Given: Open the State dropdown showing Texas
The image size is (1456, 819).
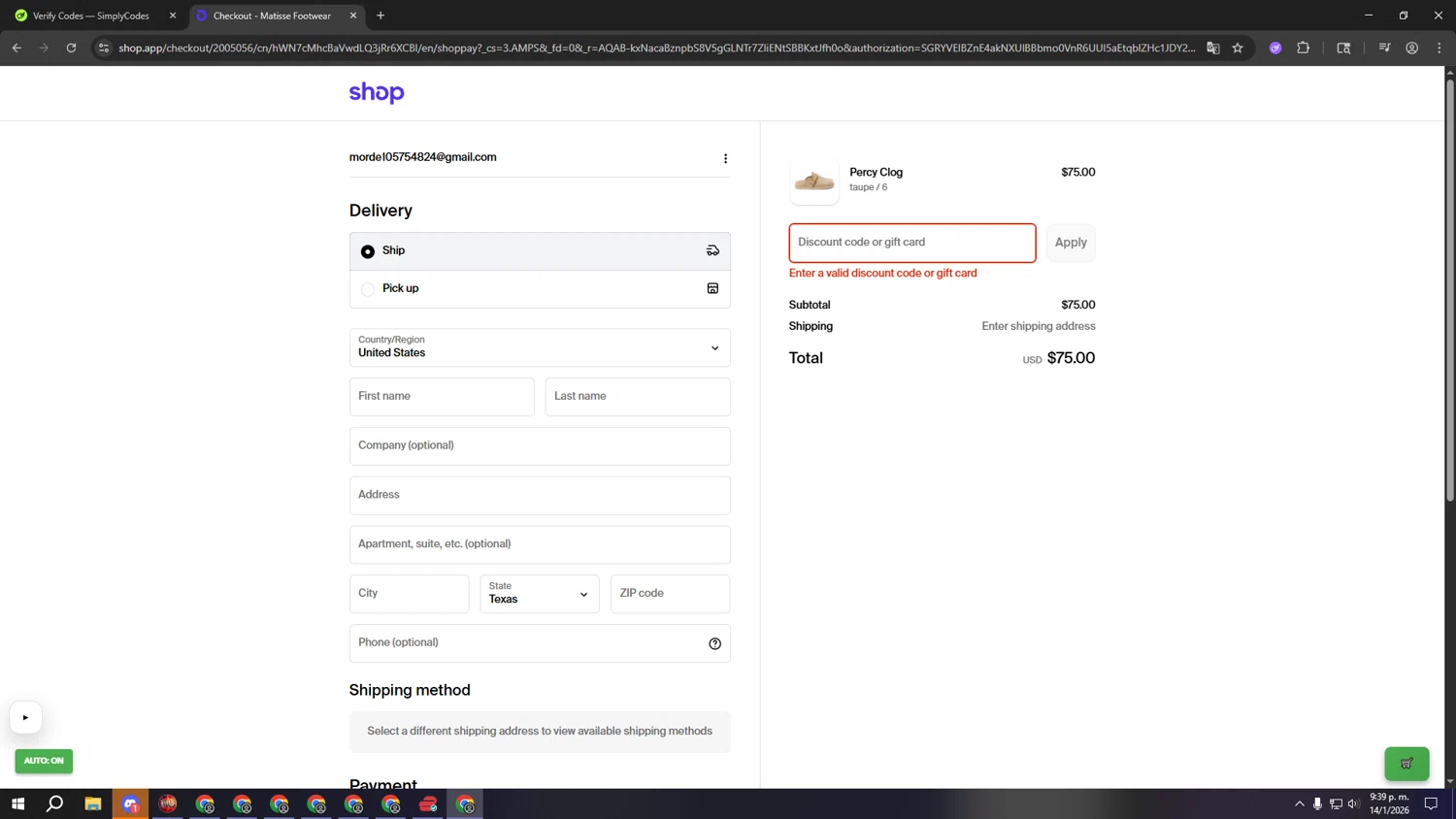Looking at the screenshot, I should pos(540,594).
